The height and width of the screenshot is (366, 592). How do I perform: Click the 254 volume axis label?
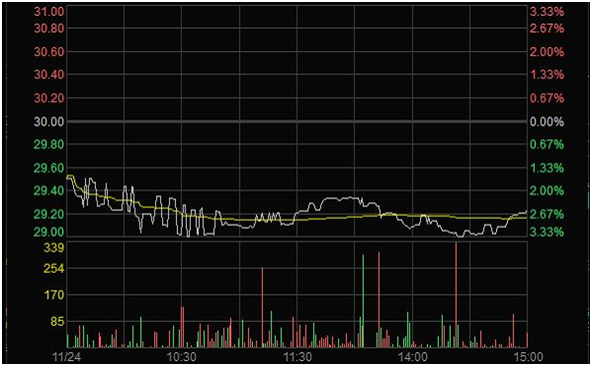click(54, 269)
